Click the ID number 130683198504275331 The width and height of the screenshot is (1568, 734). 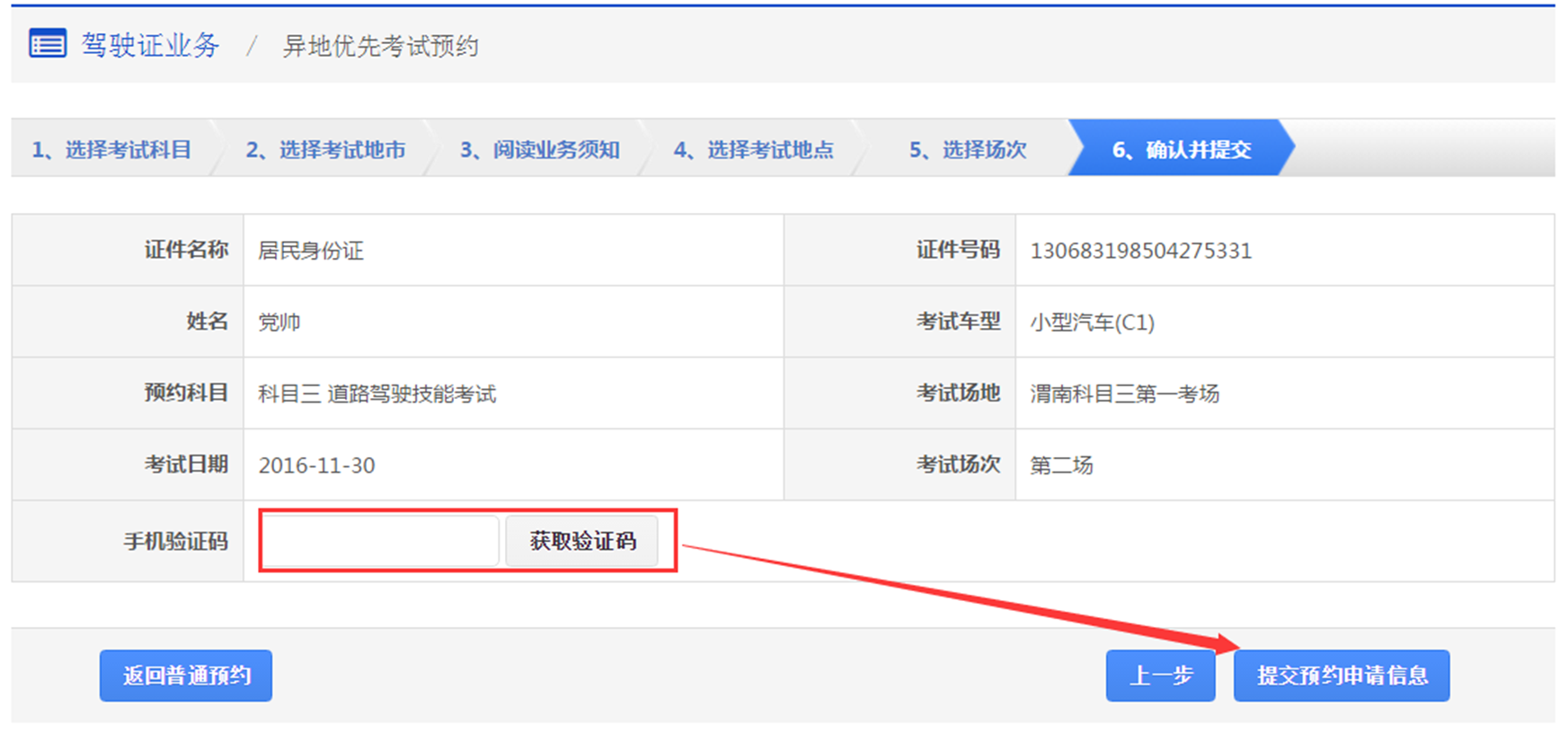point(1140,251)
